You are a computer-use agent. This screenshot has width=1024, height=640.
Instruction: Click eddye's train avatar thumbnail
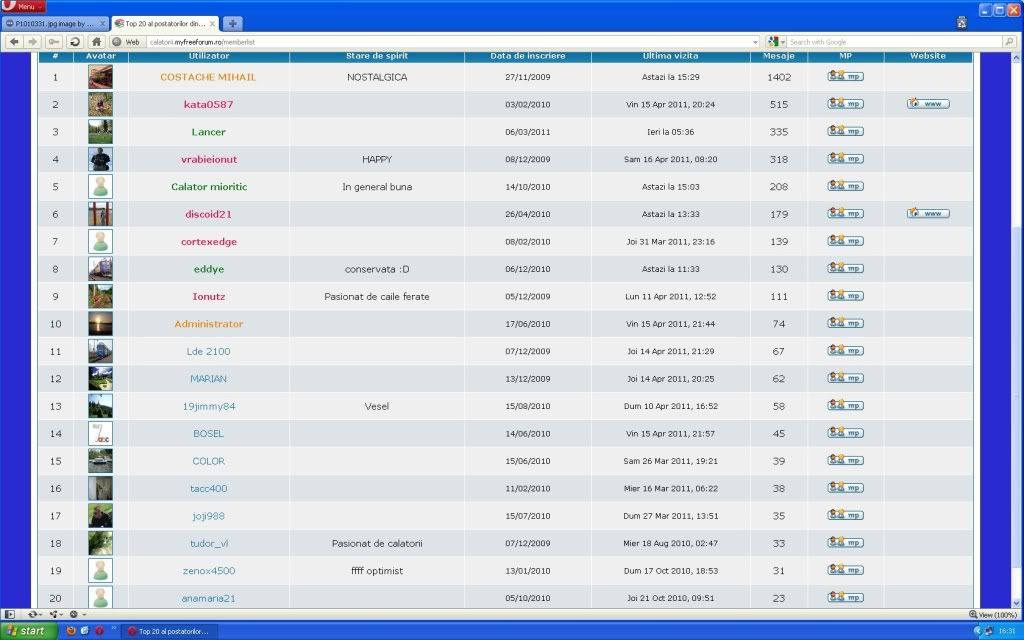pyautogui.click(x=101, y=269)
